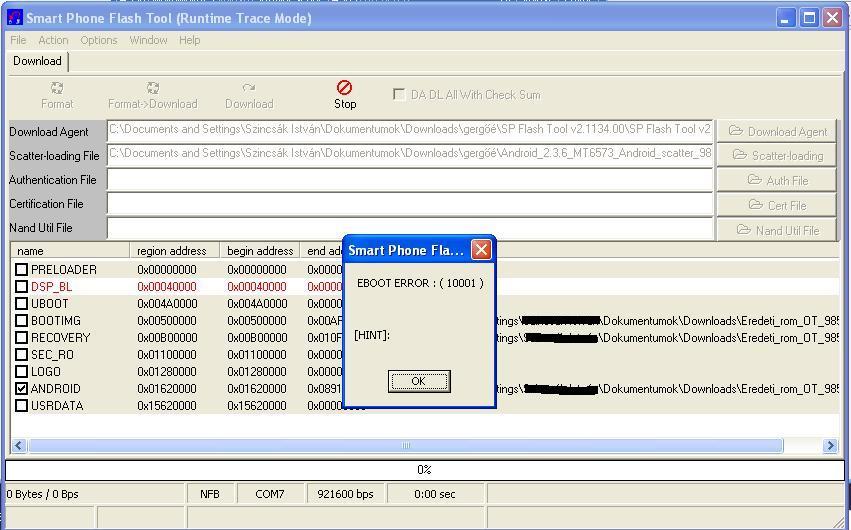Image resolution: width=851 pixels, height=530 pixels.
Task: Check the PRELOADER partition box
Action: click(x=21, y=270)
